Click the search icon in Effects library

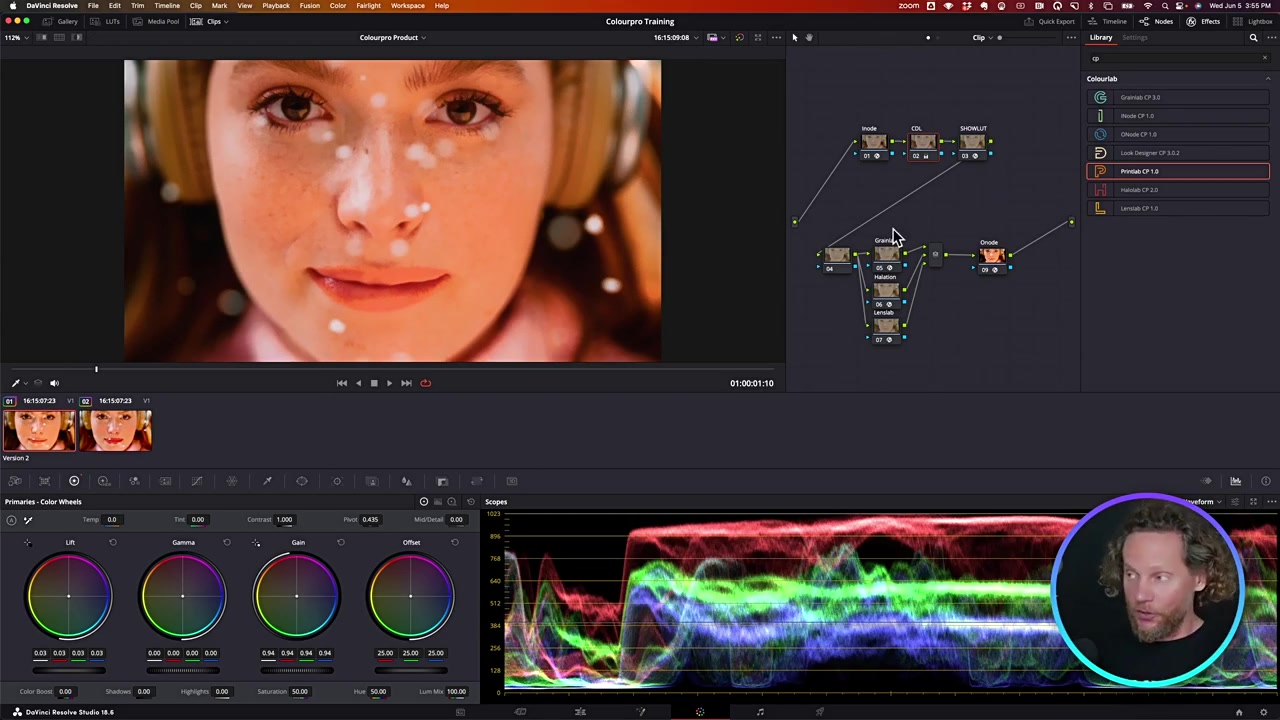coord(1253,38)
